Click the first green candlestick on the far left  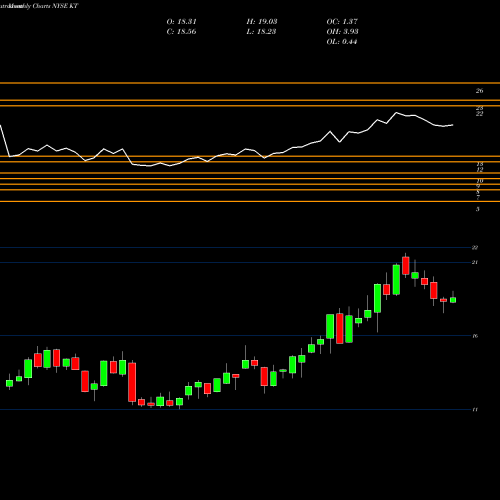click(9, 383)
